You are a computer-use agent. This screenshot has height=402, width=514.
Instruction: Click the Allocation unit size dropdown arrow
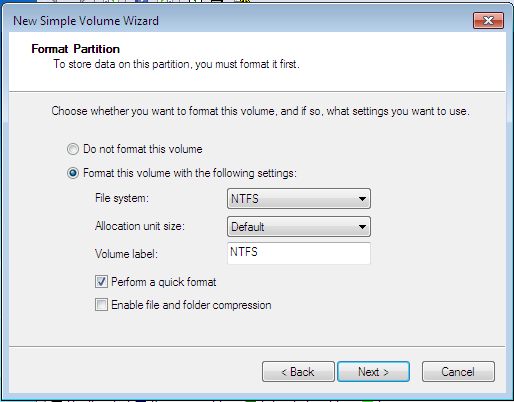tap(362, 227)
